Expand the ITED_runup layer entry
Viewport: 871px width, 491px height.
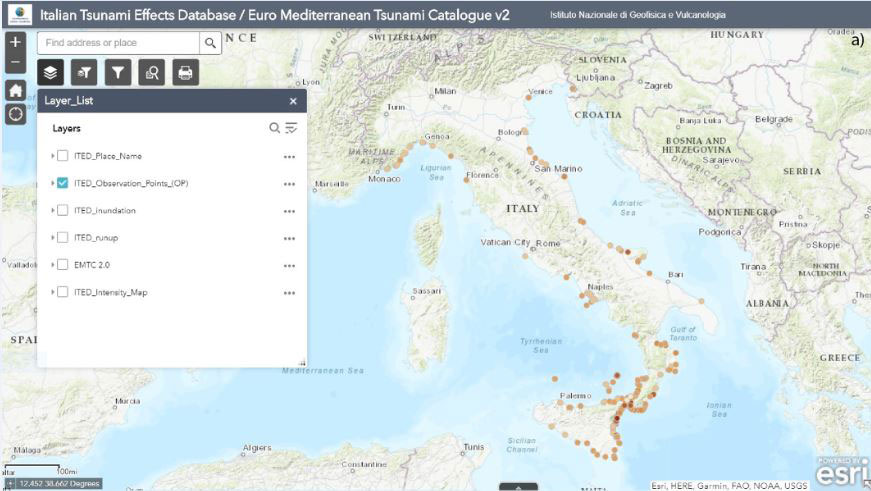(53, 238)
